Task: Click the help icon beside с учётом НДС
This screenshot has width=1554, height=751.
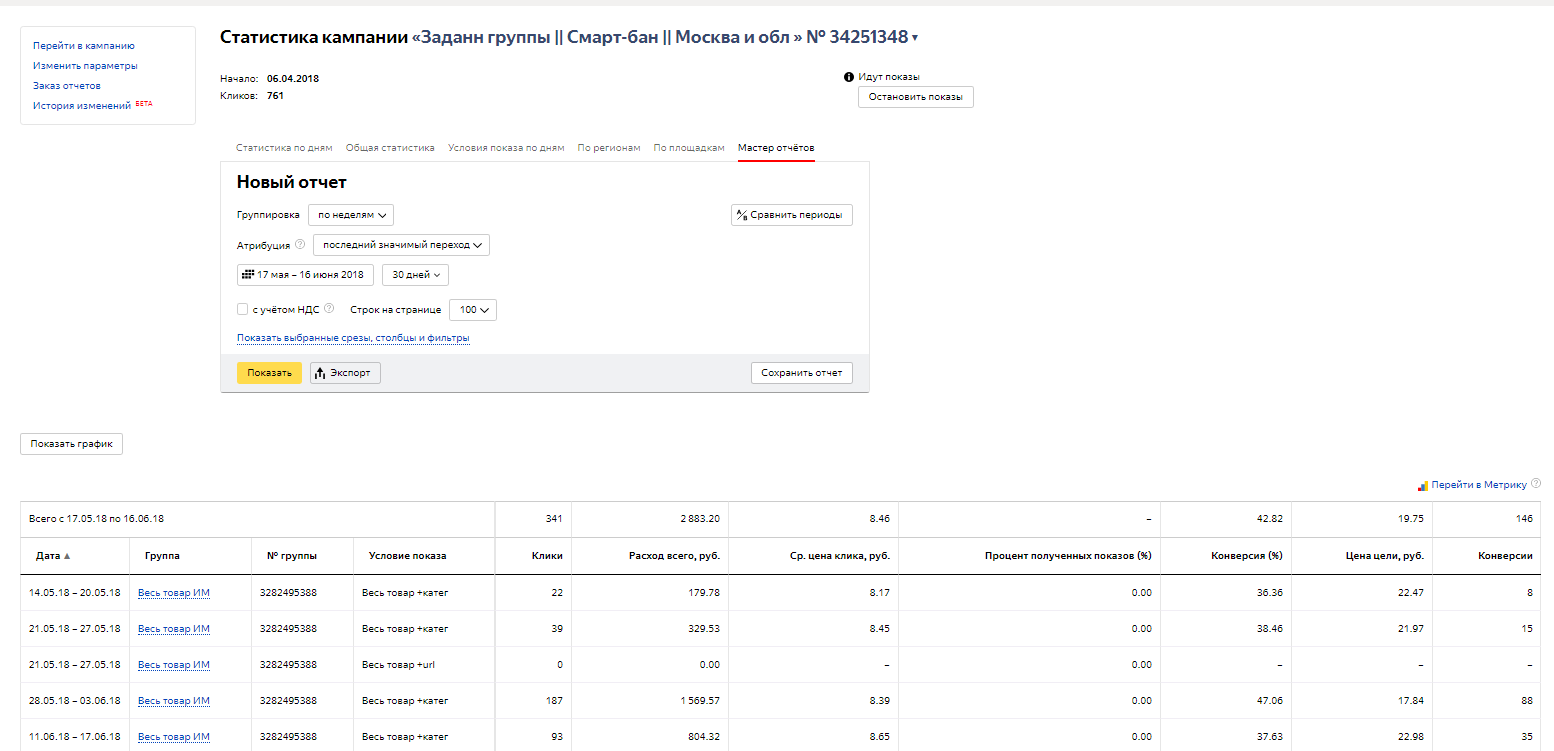Action: (329, 309)
